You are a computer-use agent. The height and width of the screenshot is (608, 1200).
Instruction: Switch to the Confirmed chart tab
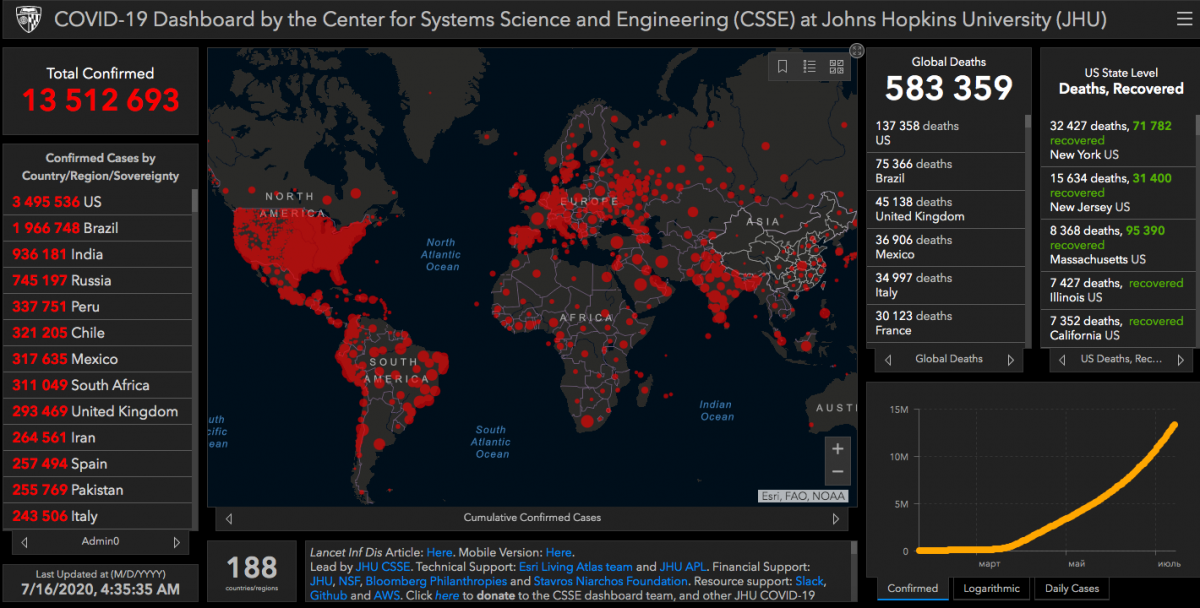click(913, 589)
